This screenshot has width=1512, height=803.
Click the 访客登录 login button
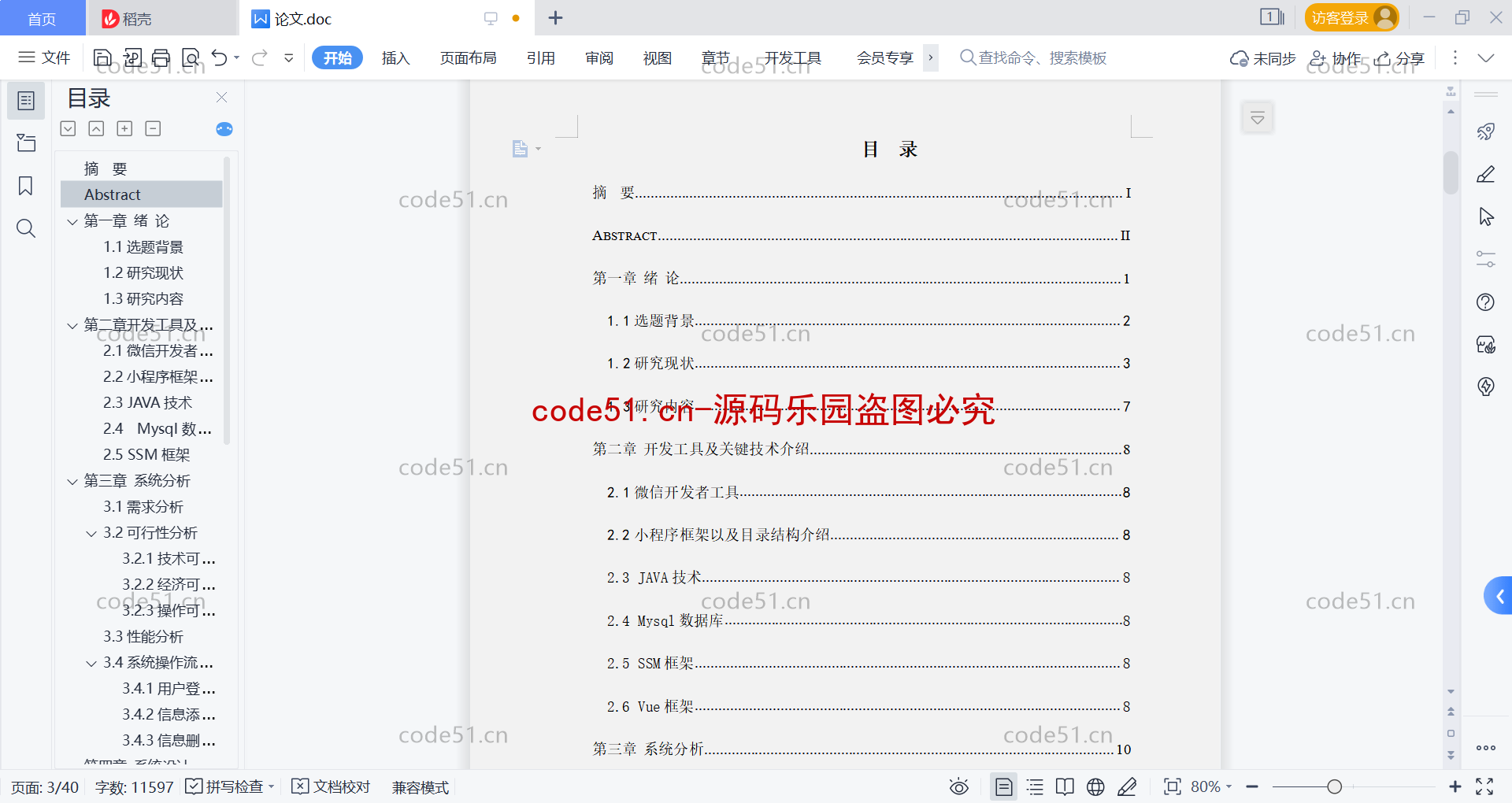click(1351, 17)
